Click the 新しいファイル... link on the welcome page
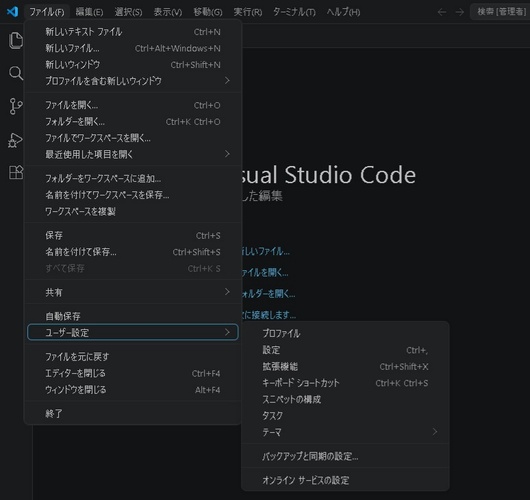This screenshot has height=500, width=530. click(266, 251)
